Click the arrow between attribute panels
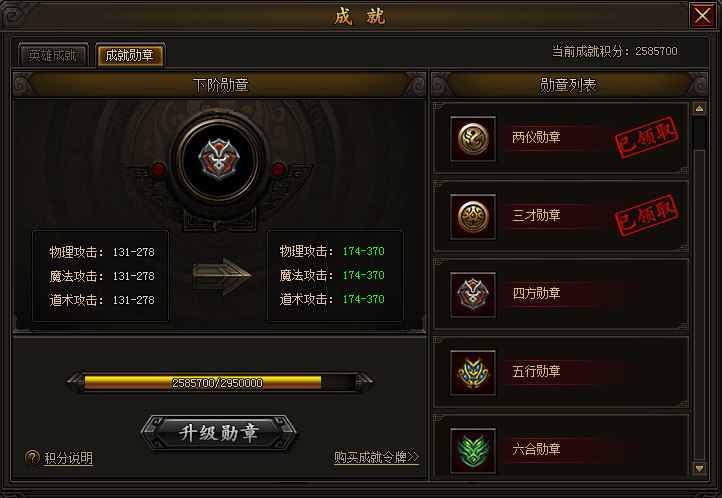722x498 pixels. click(221, 276)
